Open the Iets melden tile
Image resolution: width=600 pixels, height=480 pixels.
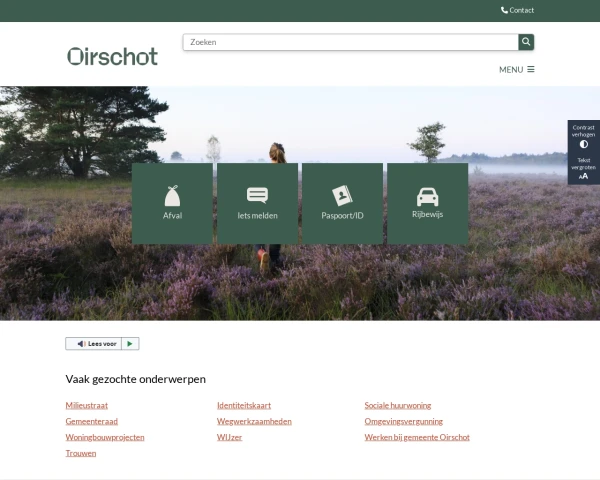pyautogui.click(x=258, y=204)
